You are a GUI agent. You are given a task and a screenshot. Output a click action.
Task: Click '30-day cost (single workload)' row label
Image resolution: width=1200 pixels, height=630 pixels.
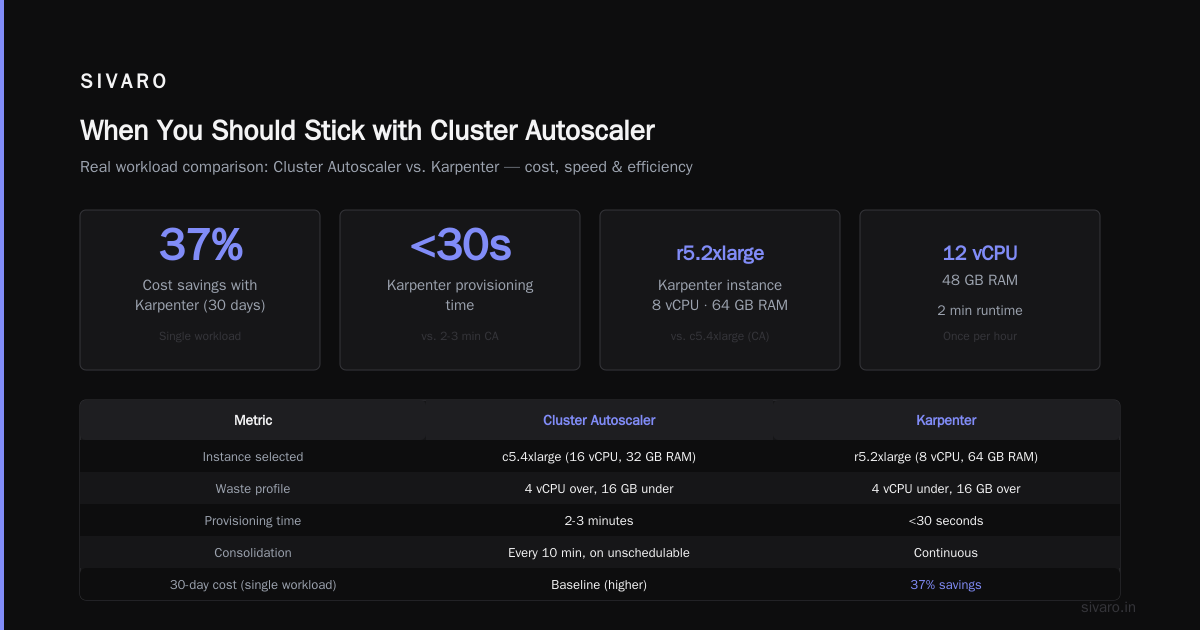click(253, 584)
